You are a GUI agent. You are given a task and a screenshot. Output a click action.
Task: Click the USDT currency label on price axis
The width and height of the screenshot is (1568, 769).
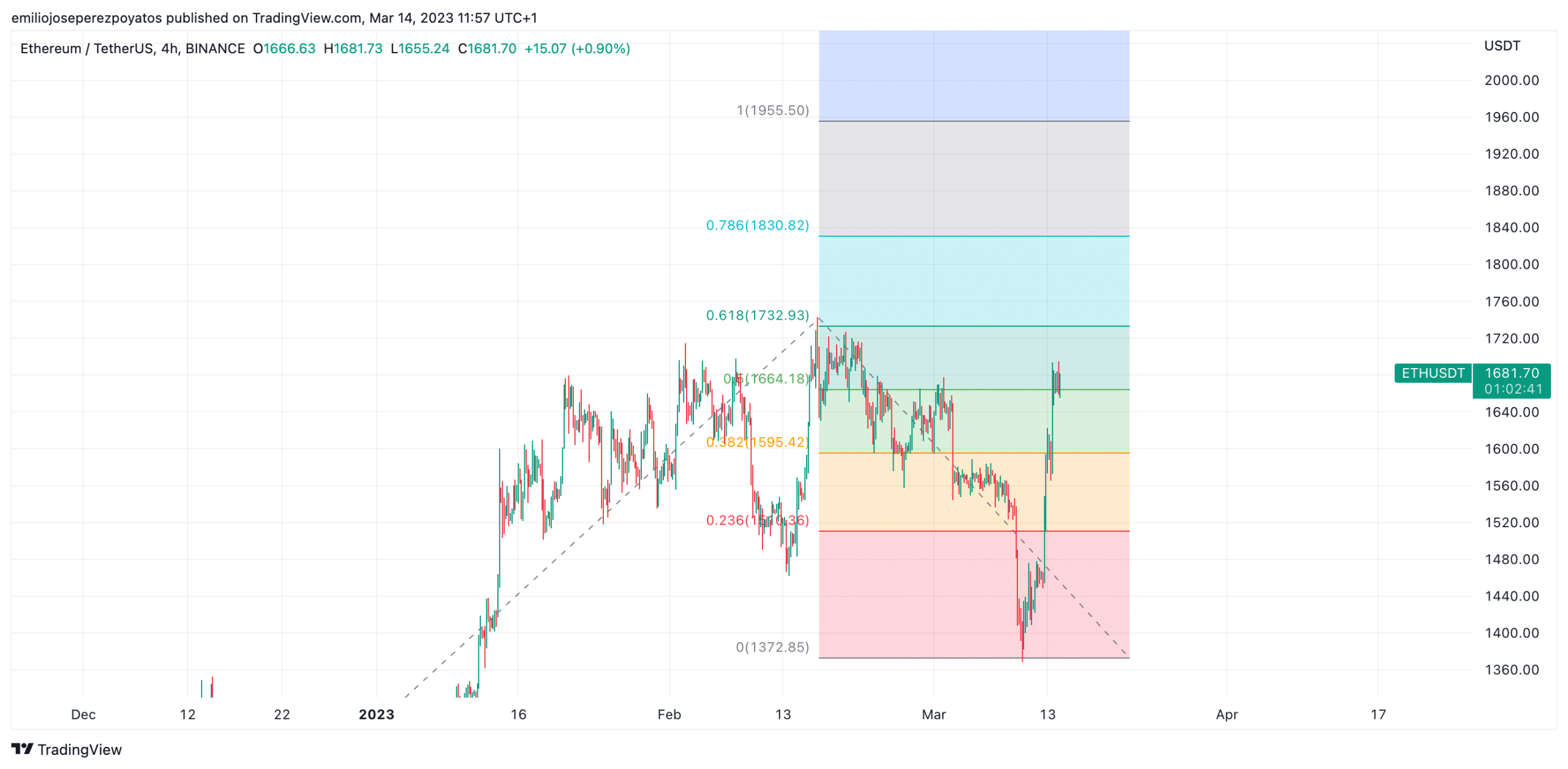click(1501, 46)
